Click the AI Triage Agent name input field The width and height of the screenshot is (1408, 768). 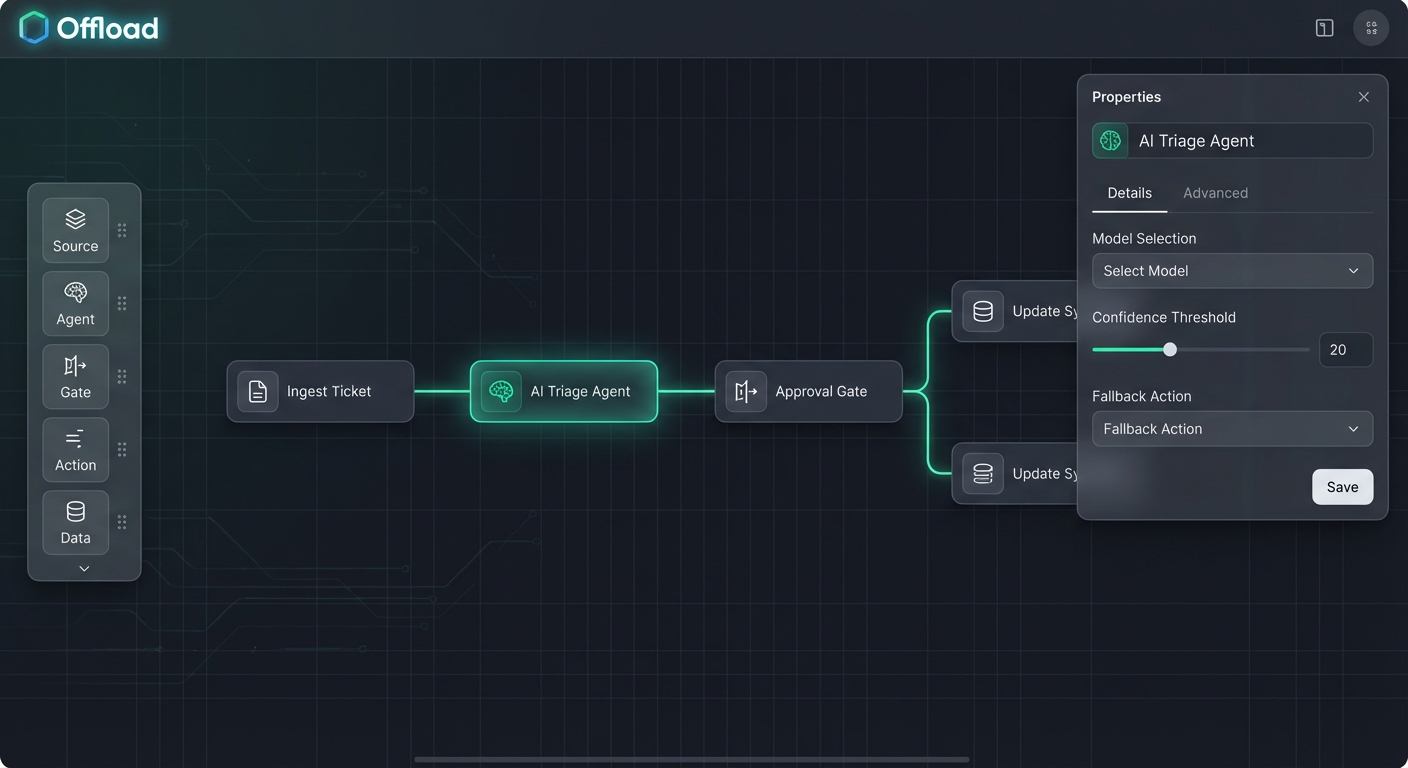(1250, 140)
